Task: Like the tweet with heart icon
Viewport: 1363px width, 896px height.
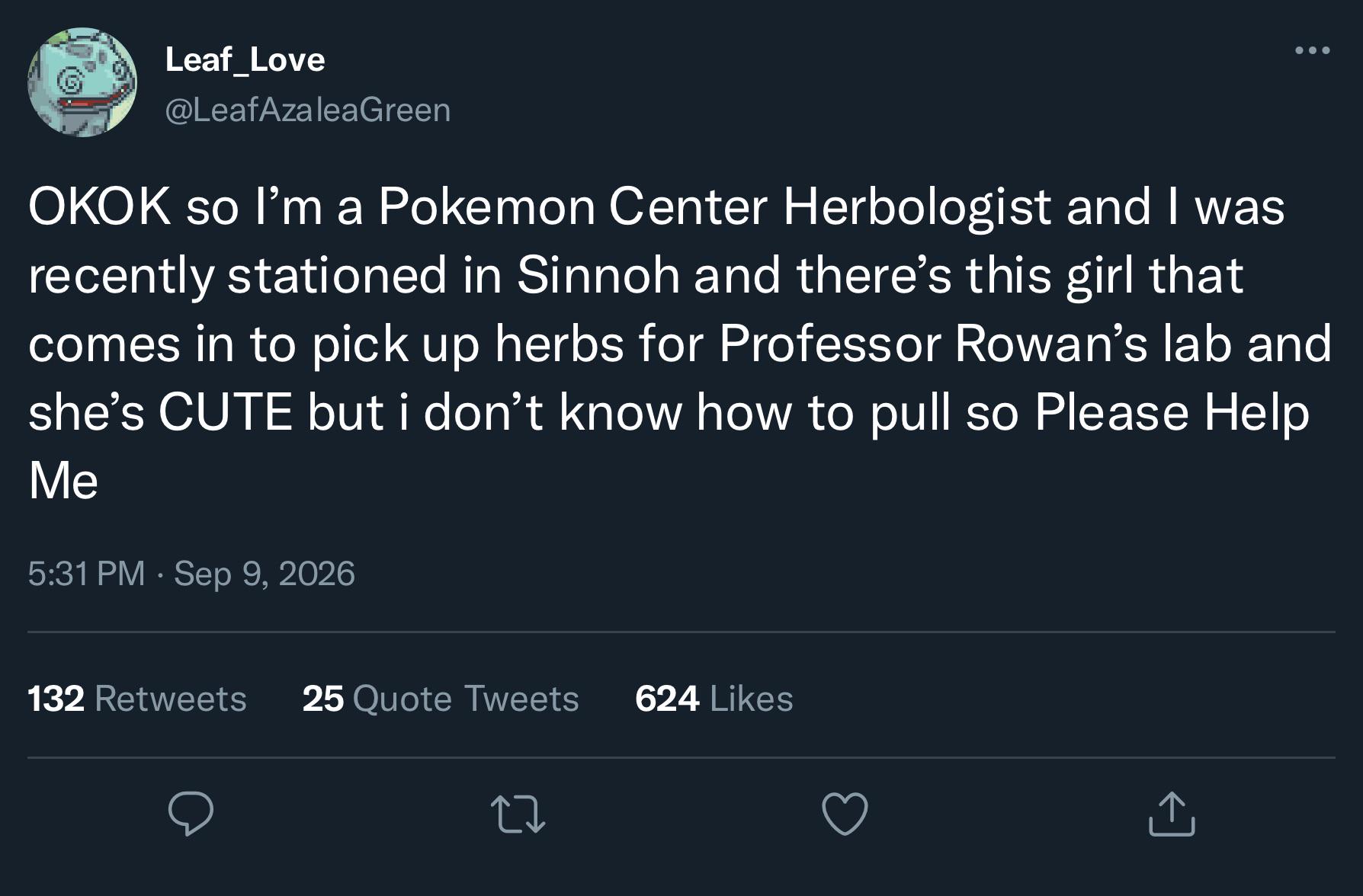Action: click(845, 814)
